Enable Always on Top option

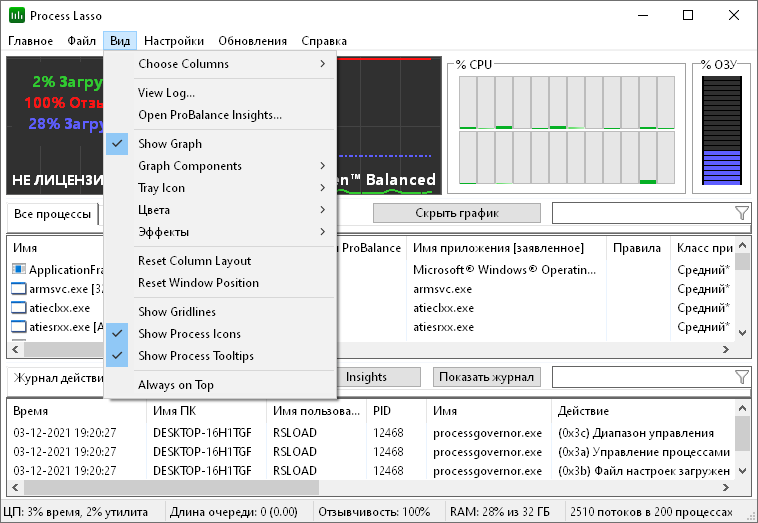coord(220,385)
